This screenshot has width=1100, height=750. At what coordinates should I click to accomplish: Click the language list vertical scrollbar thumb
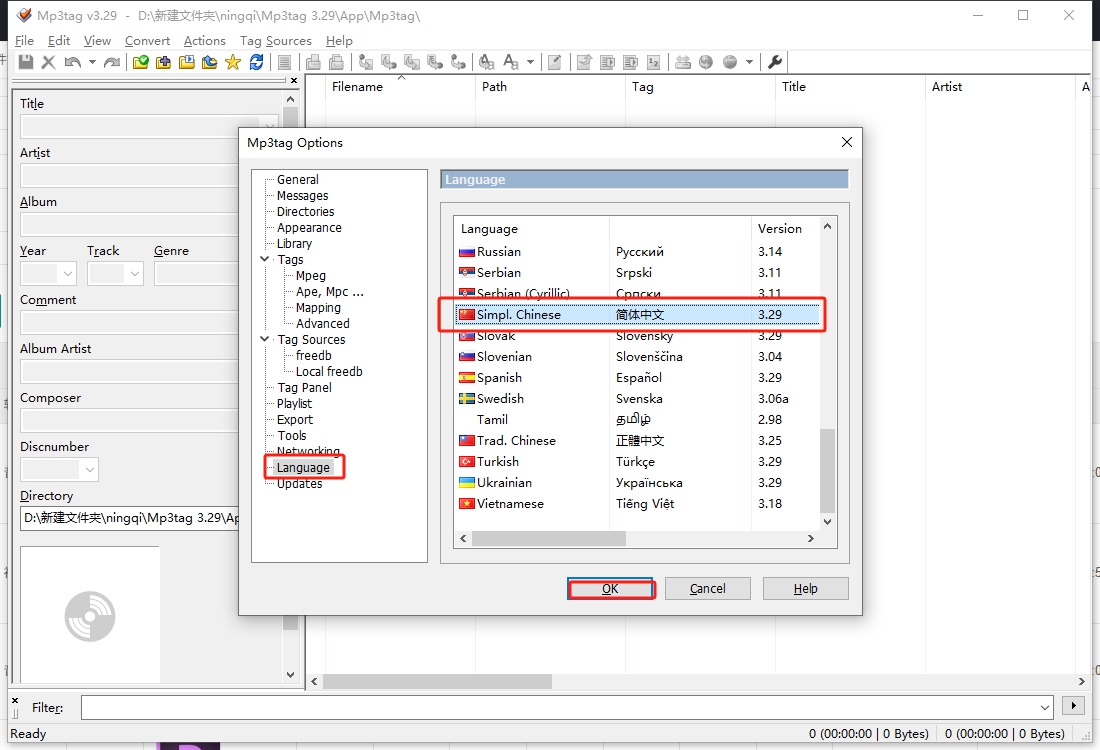(x=827, y=471)
